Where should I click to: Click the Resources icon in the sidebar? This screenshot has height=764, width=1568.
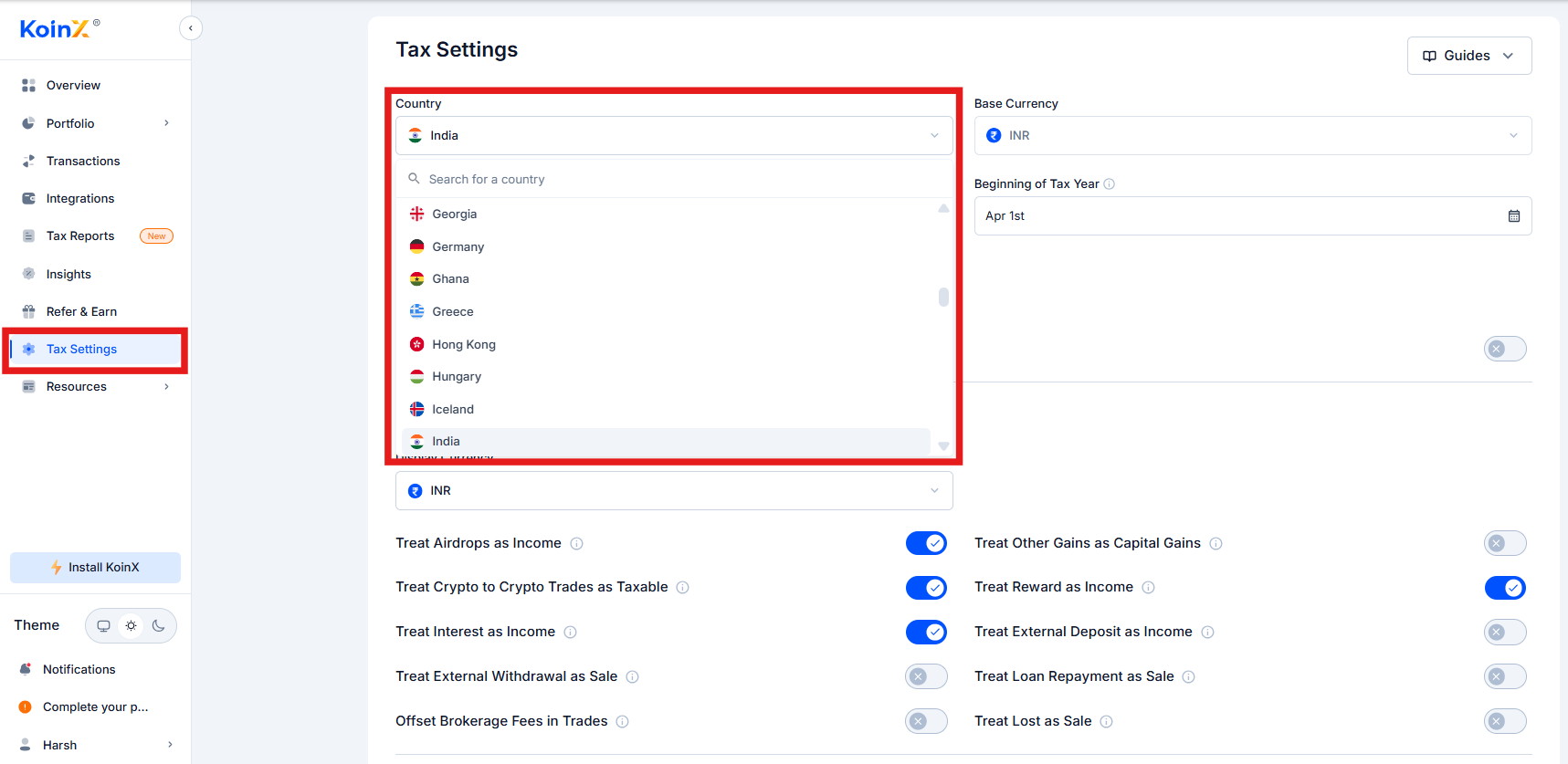[28, 386]
